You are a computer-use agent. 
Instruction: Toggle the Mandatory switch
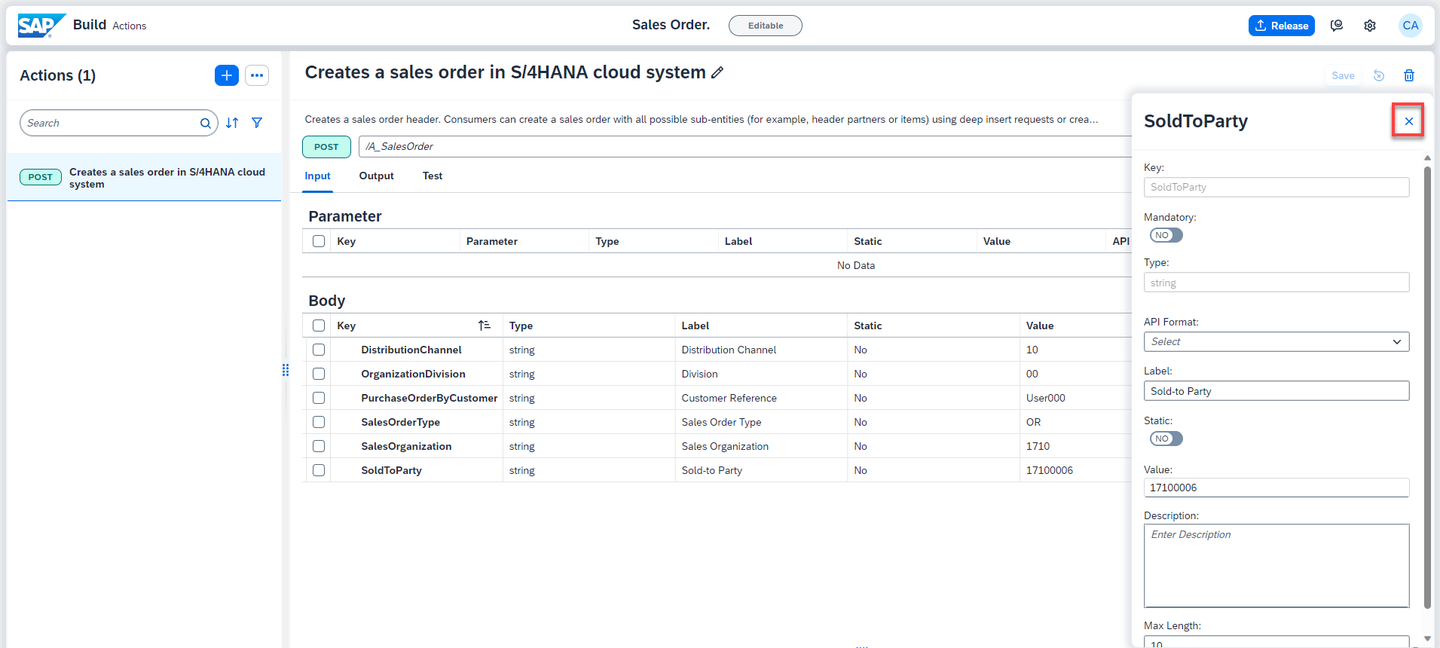[x=1165, y=235]
